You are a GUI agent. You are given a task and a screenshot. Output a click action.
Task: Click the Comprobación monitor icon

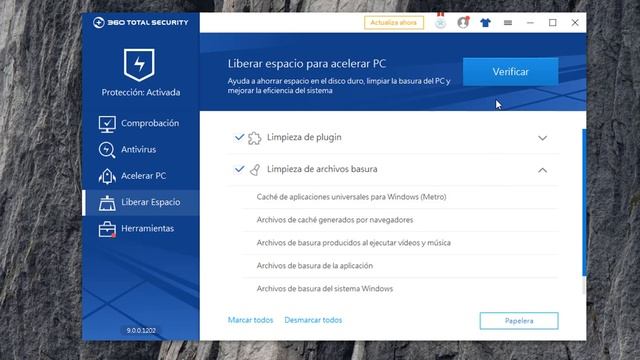107,124
